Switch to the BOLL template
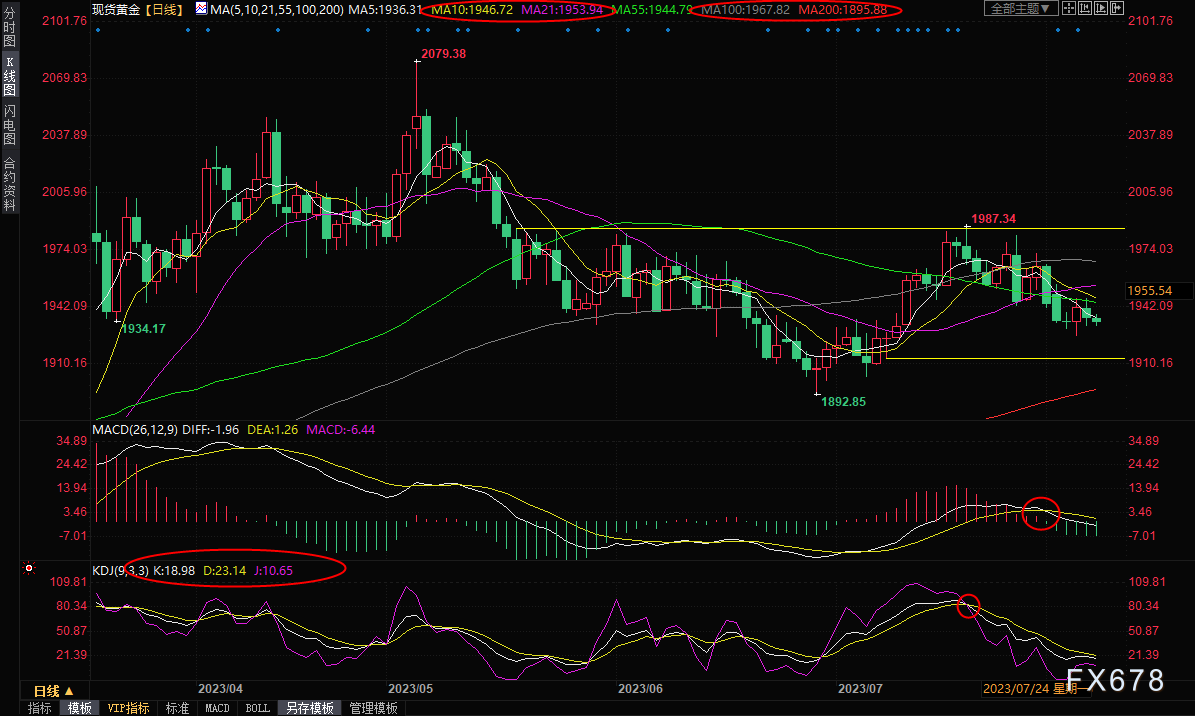Viewport: 1195px width, 716px height. [257, 708]
